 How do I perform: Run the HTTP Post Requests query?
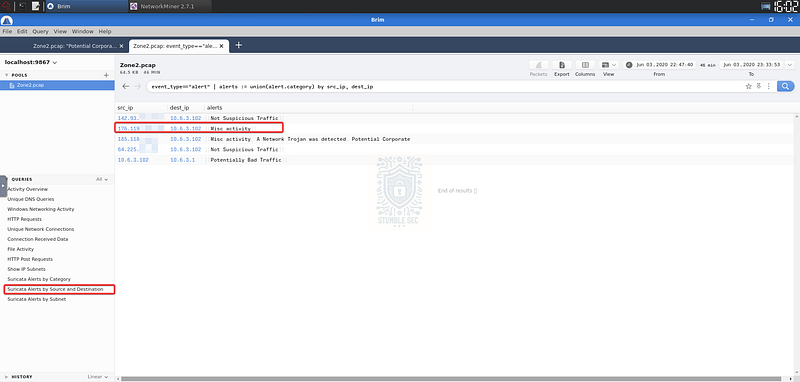click(x=30, y=259)
